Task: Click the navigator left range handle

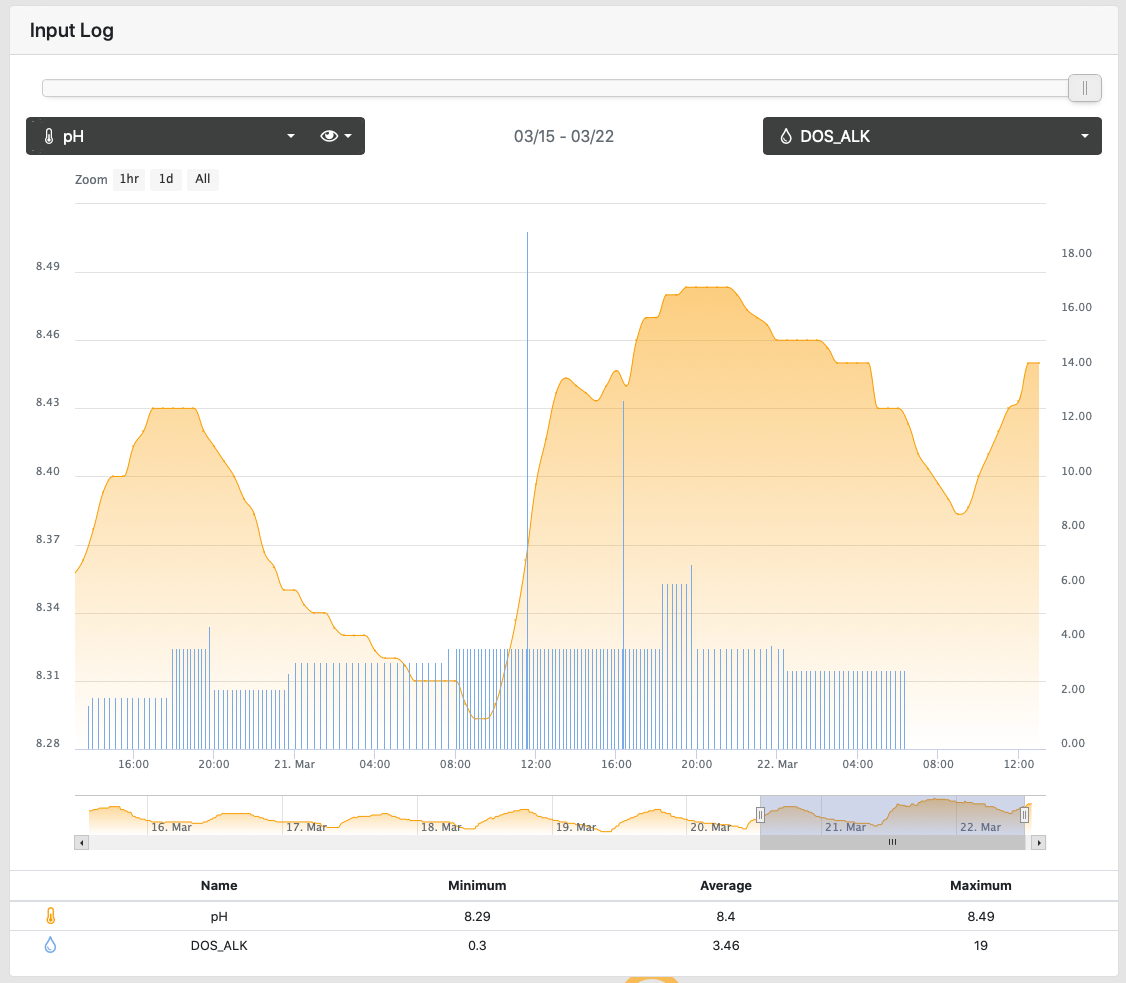Action: coord(760,815)
